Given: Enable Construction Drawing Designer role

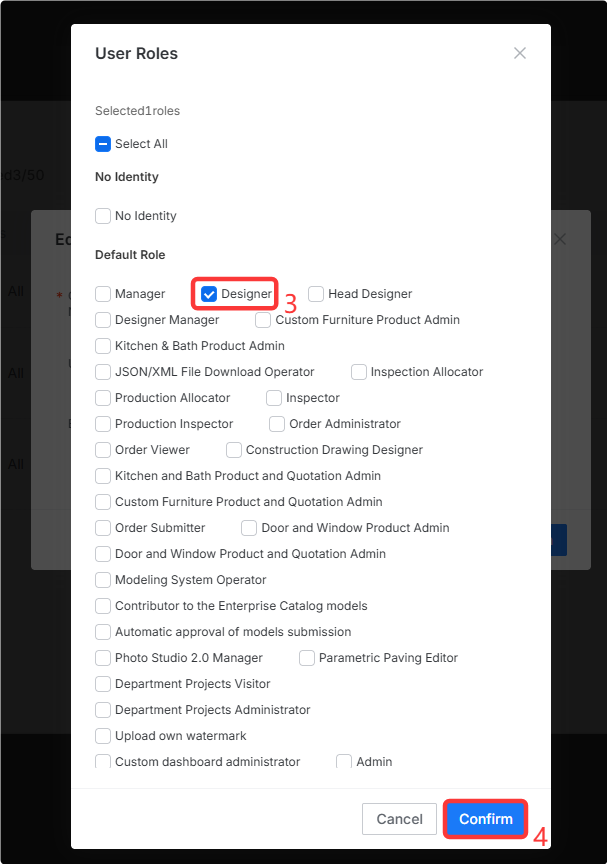Looking at the screenshot, I should 234,450.
